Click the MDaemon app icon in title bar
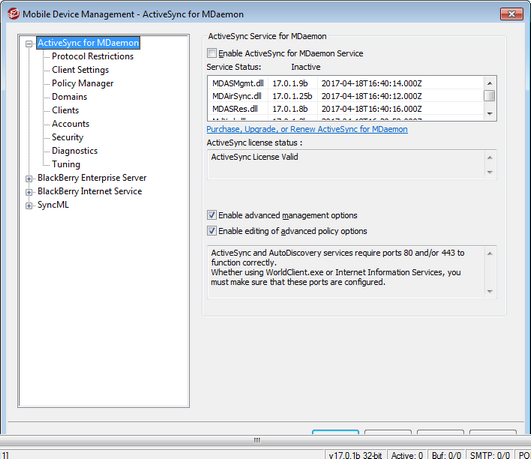 click(13, 14)
